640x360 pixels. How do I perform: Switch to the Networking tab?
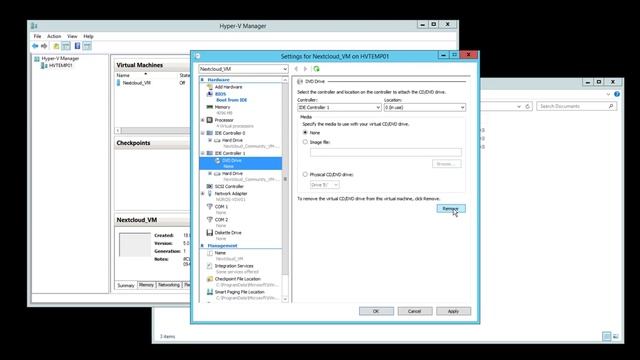click(x=169, y=285)
